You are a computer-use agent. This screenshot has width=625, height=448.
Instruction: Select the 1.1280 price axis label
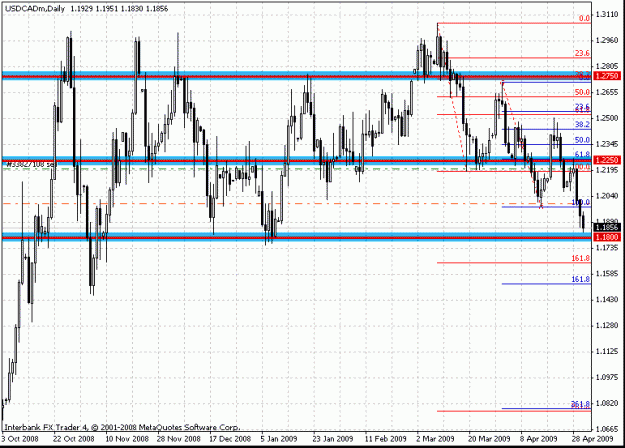[607, 326]
